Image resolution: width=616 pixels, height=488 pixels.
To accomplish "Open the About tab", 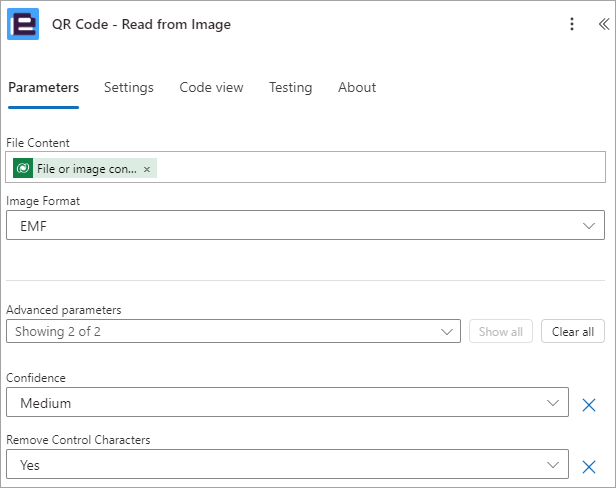I will [357, 87].
